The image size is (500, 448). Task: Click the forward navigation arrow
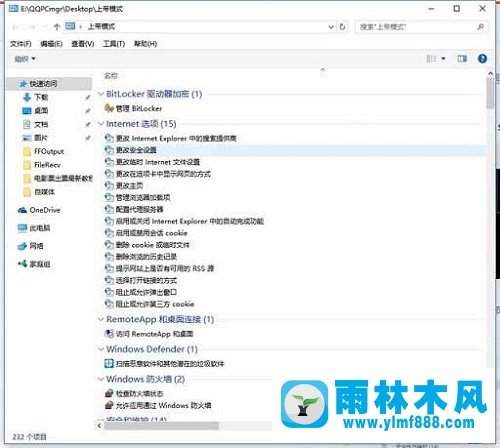[32, 27]
